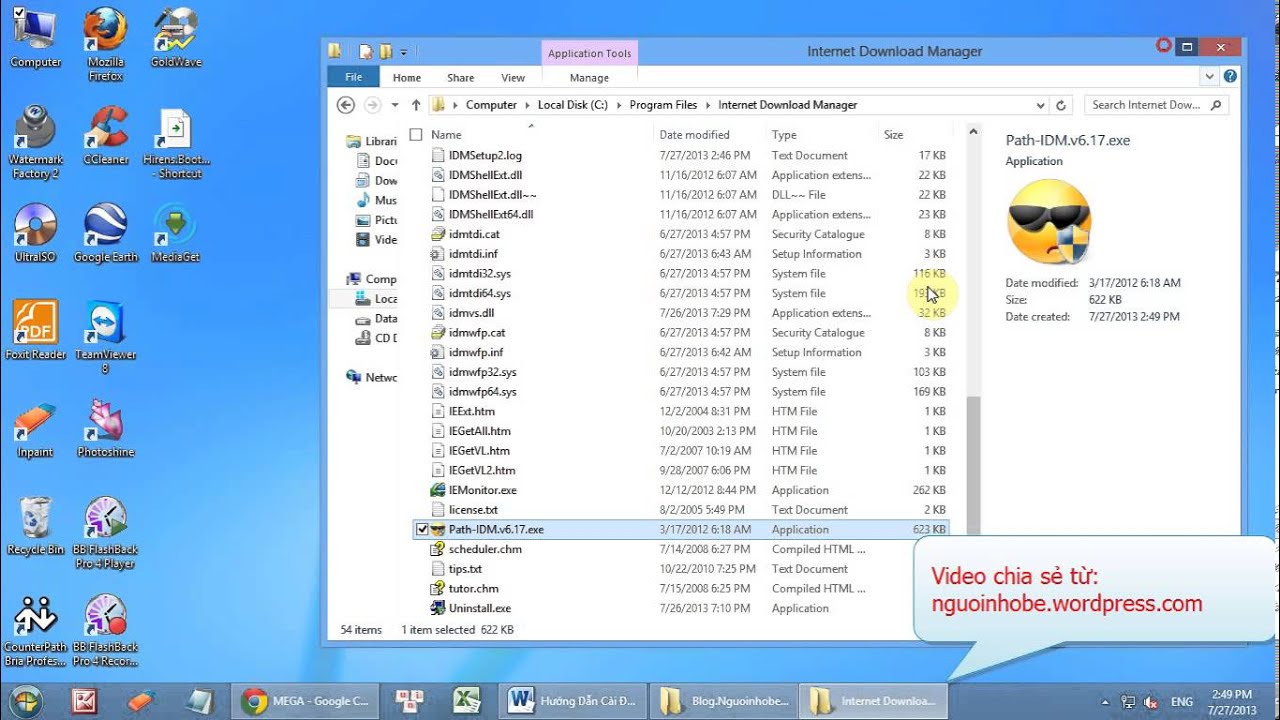
Task: Switch to MEGA Google Chrome taskbar window
Action: coord(306,701)
